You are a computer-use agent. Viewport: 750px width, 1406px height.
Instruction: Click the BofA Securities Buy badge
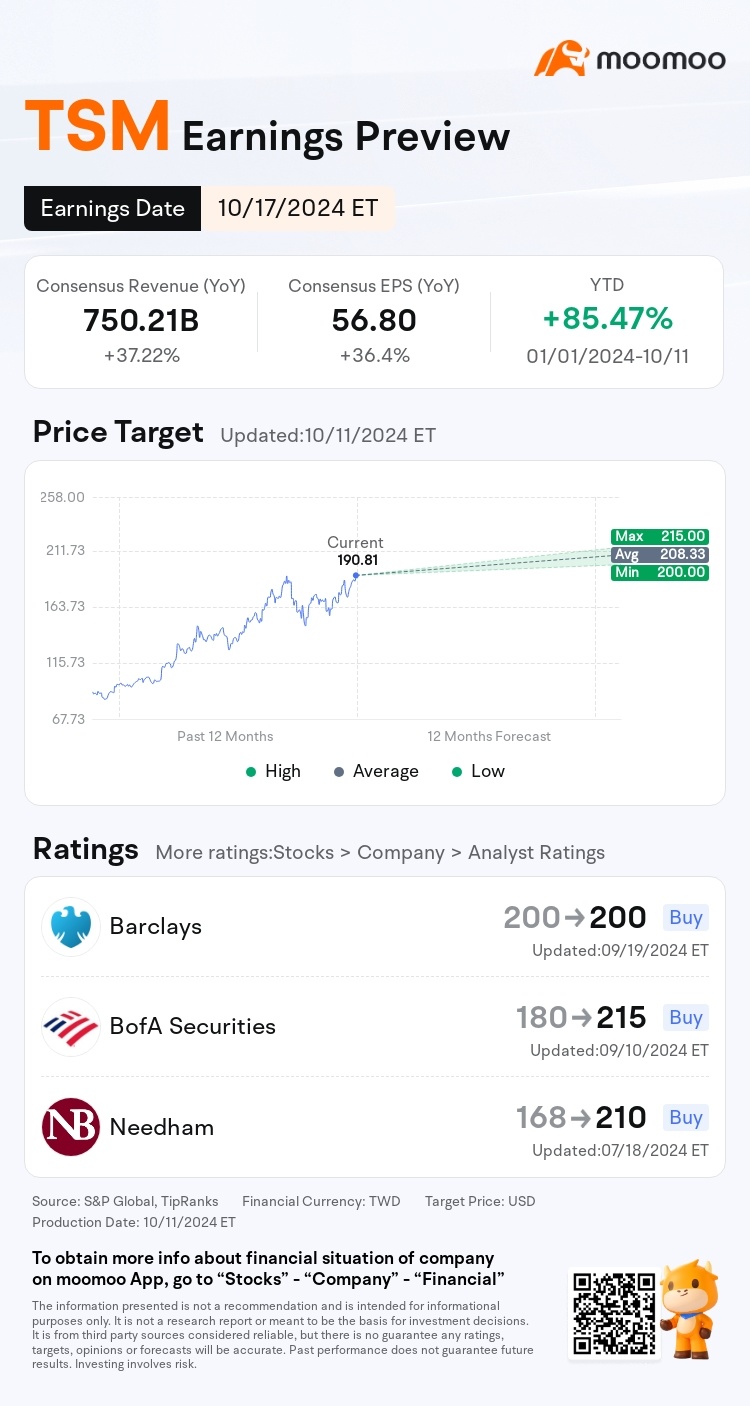coord(686,1017)
